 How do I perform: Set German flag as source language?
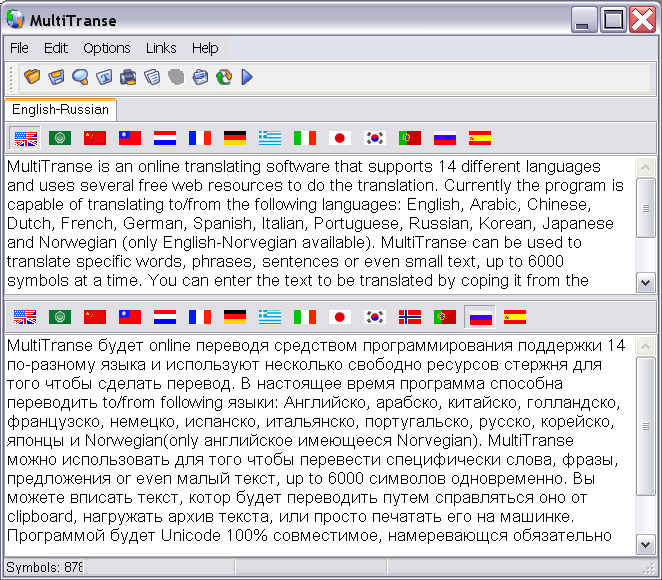(235, 138)
